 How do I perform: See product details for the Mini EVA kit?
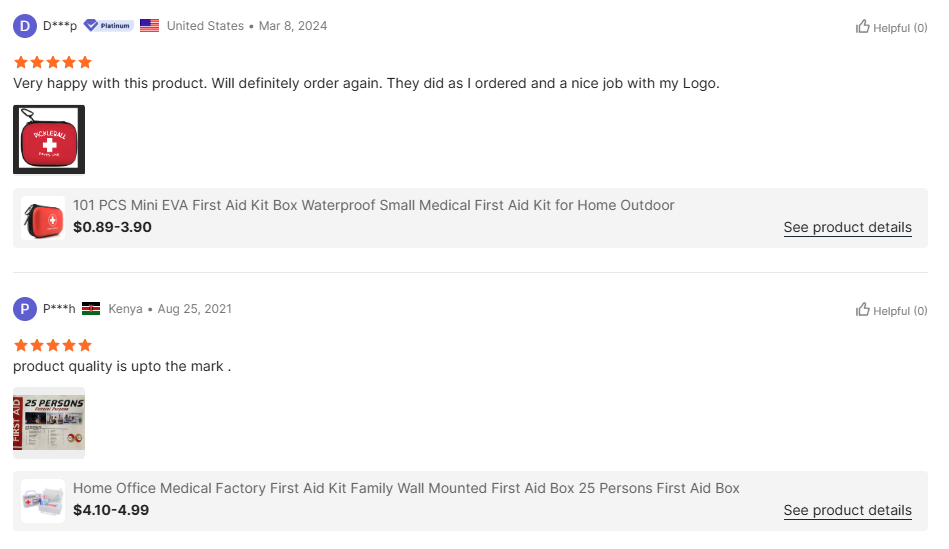pos(847,227)
